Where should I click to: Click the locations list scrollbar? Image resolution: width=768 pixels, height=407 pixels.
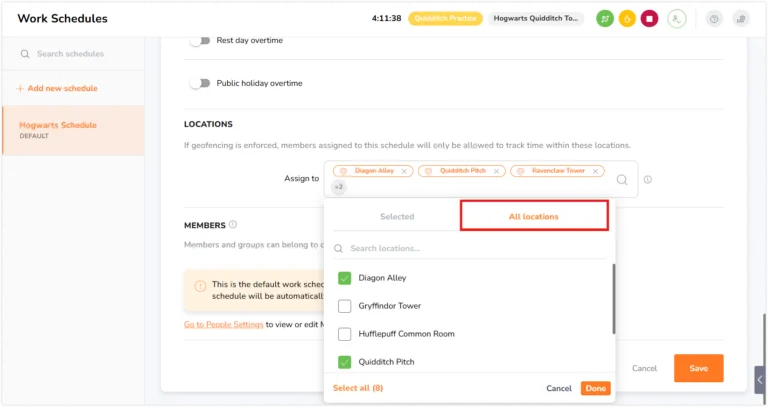(x=613, y=299)
